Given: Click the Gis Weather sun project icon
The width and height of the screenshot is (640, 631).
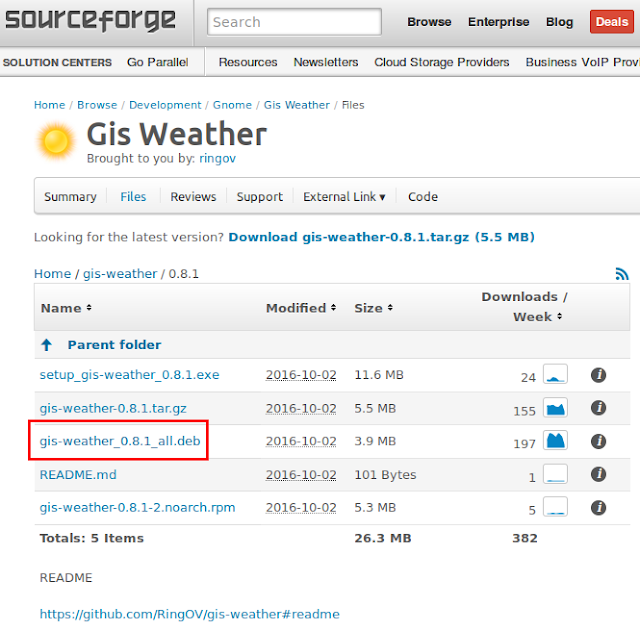Looking at the screenshot, I should click(56, 141).
